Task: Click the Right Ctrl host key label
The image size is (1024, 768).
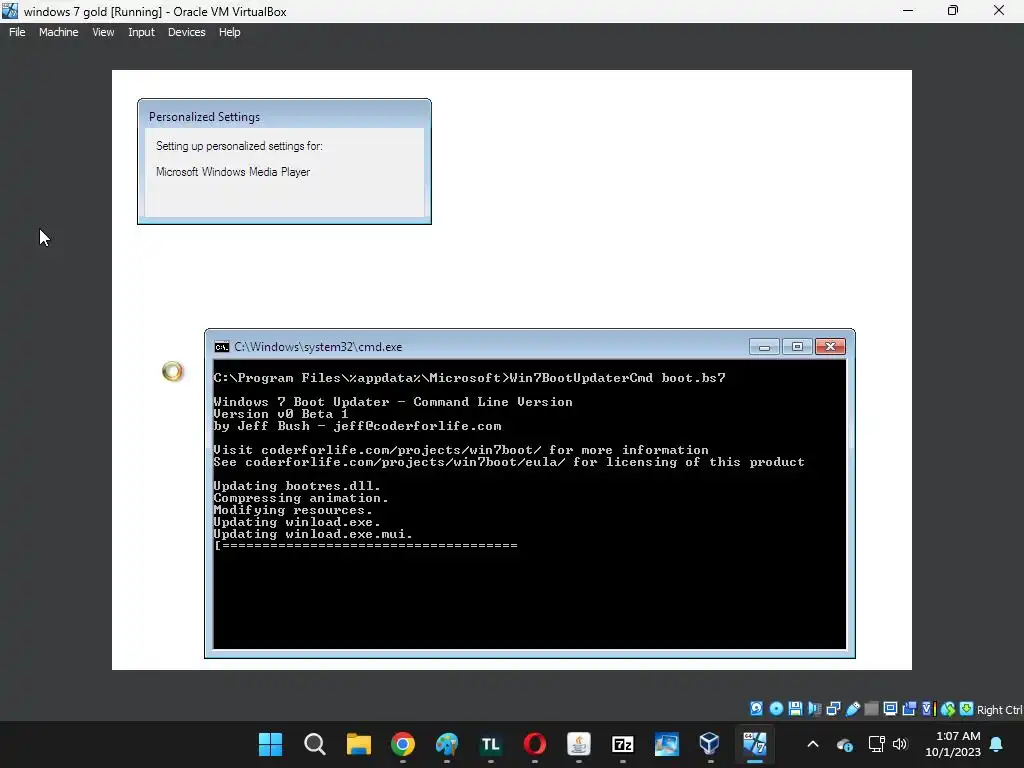Action: click(x=999, y=710)
